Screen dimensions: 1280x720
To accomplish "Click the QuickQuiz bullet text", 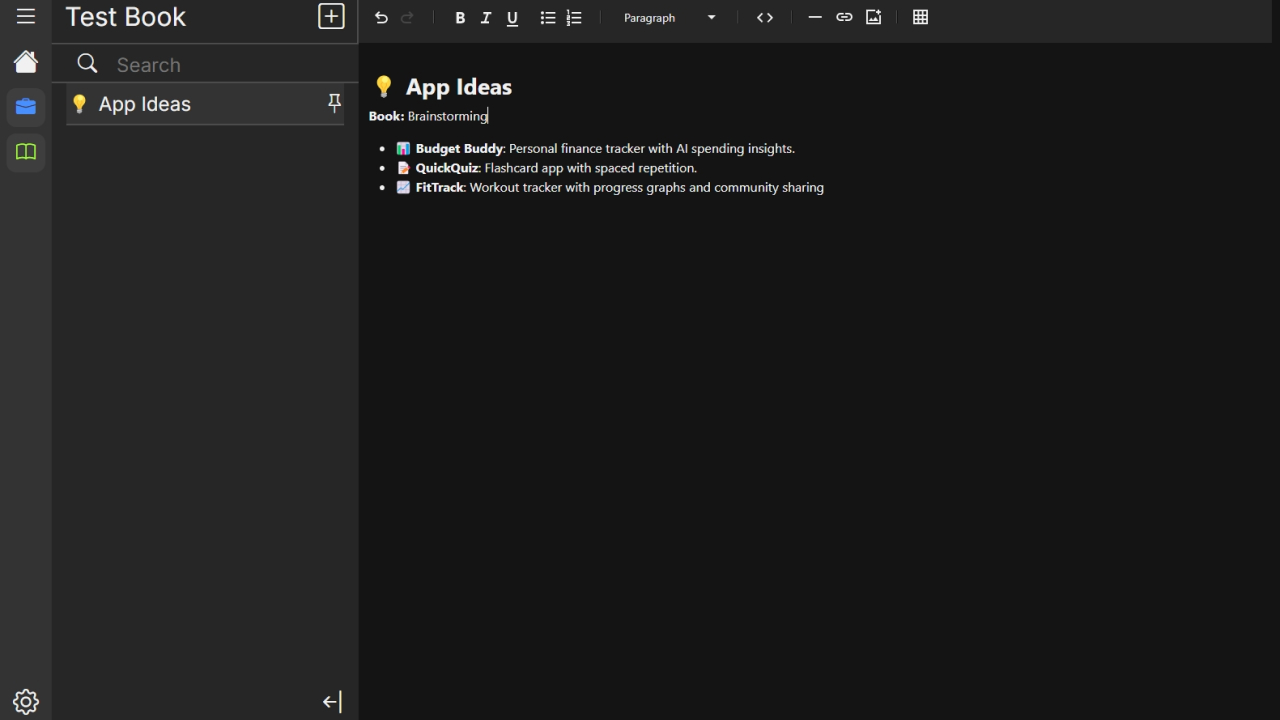I will [546, 168].
